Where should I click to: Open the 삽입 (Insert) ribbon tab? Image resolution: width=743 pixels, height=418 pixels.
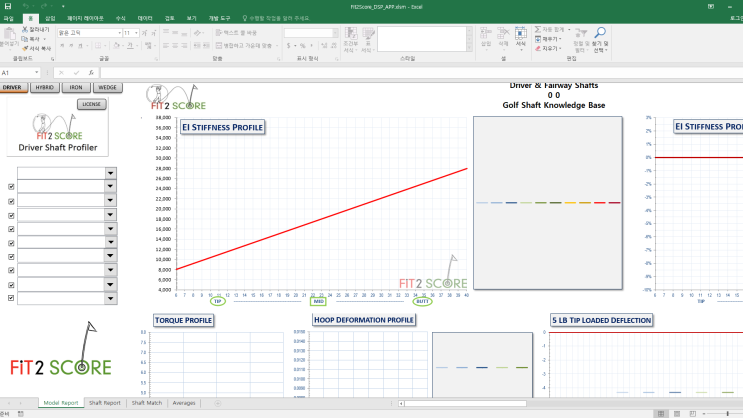50,18
